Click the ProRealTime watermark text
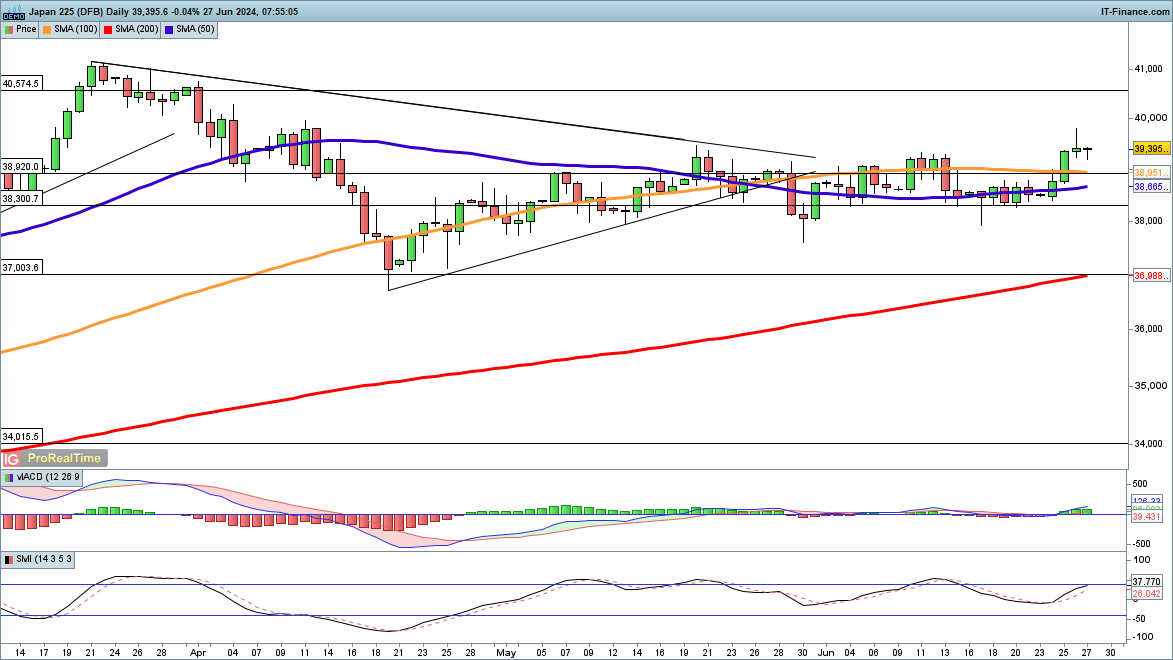The height and width of the screenshot is (660, 1173). point(63,458)
